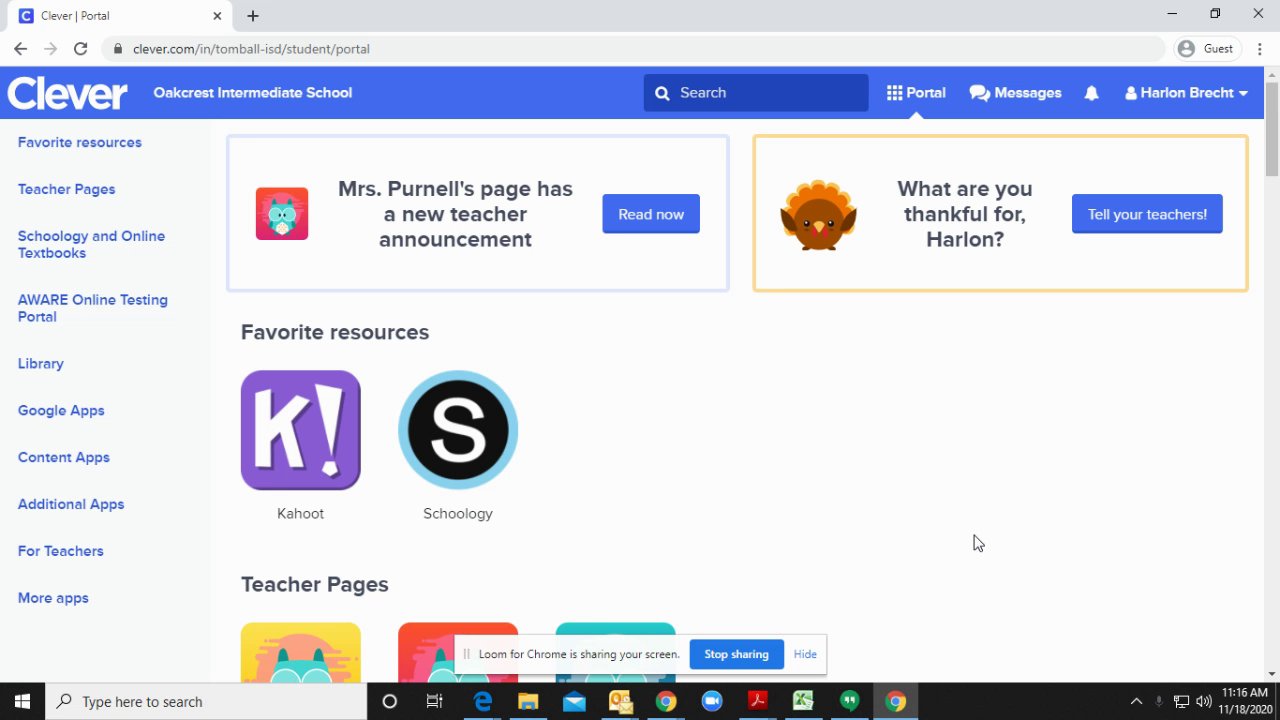The width and height of the screenshot is (1280, 720).
Task: Click the Guest profile button
Action: pyautogui.click(x=1205, y=48)
